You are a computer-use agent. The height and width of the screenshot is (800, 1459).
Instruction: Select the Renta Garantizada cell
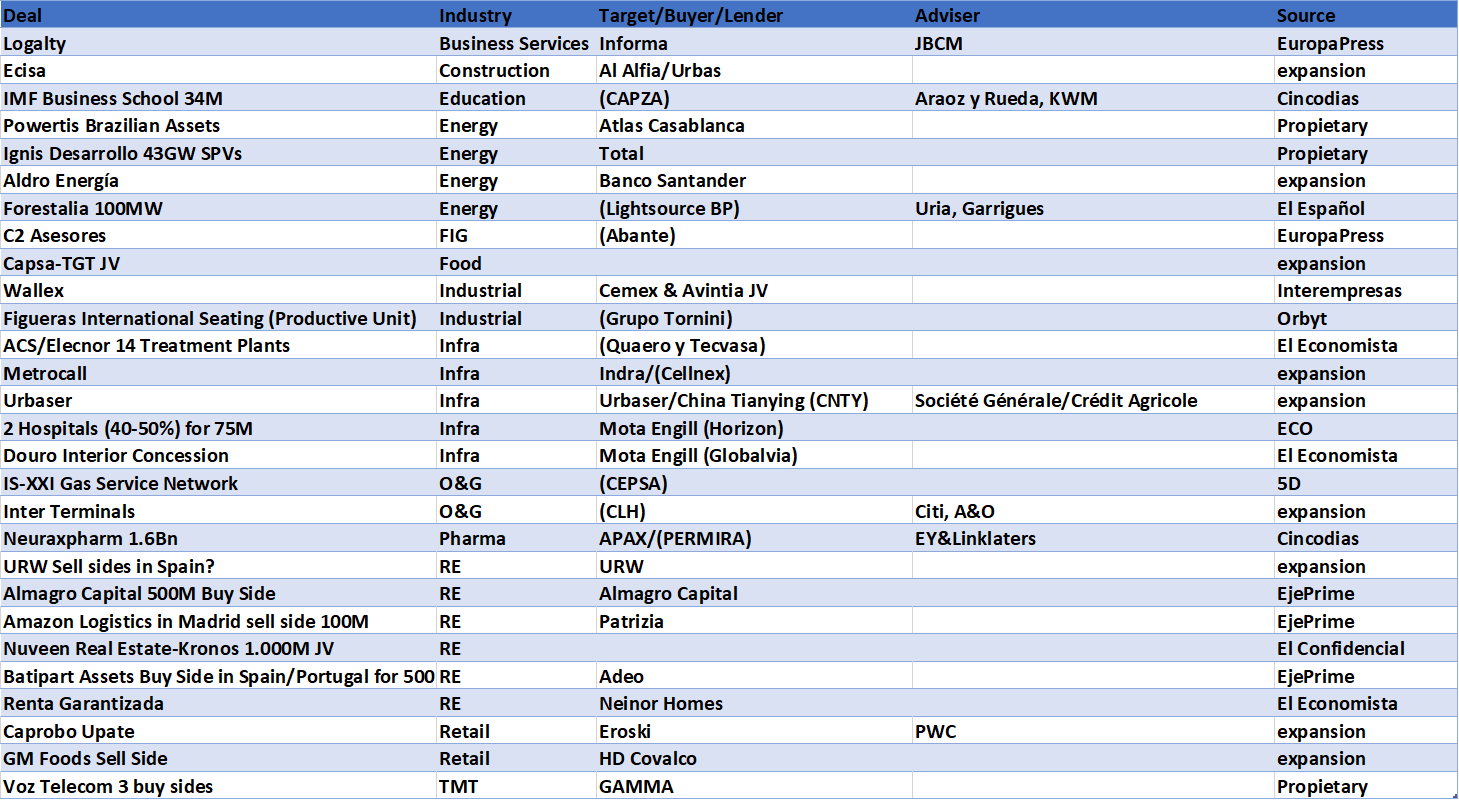tap(218, 703)
